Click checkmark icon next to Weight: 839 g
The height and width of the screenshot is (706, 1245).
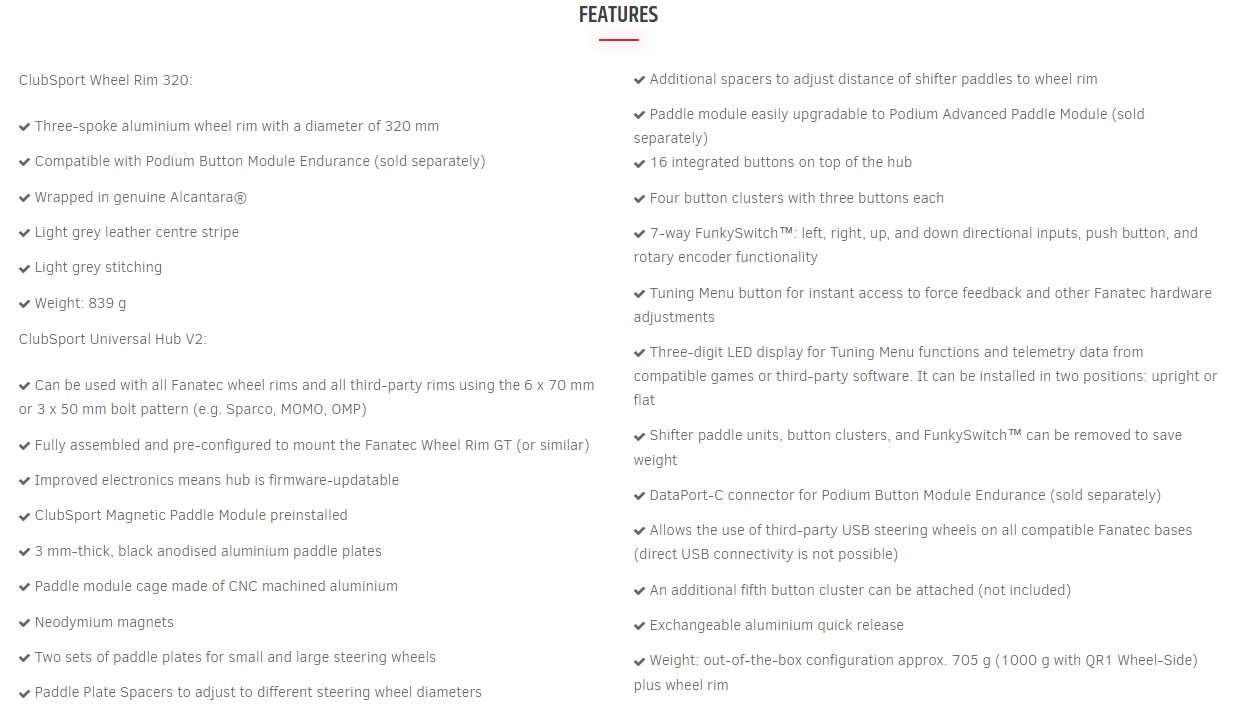(24, 304)
